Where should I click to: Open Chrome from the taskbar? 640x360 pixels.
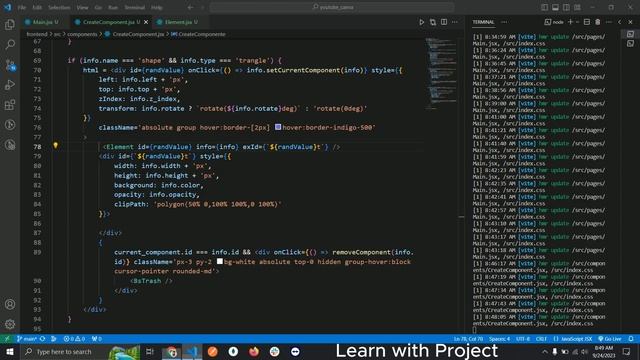click(x=171, y=351)
